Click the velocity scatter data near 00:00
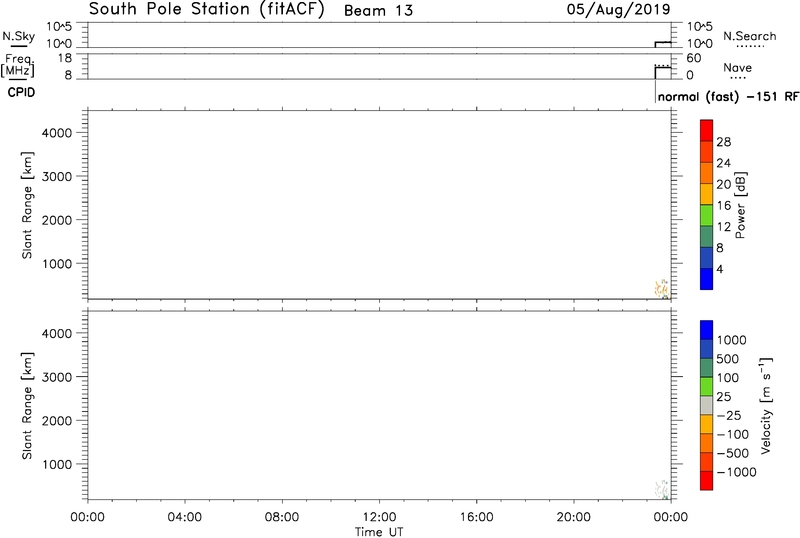Viewport: 800px width, 538px height. [662, 490]
